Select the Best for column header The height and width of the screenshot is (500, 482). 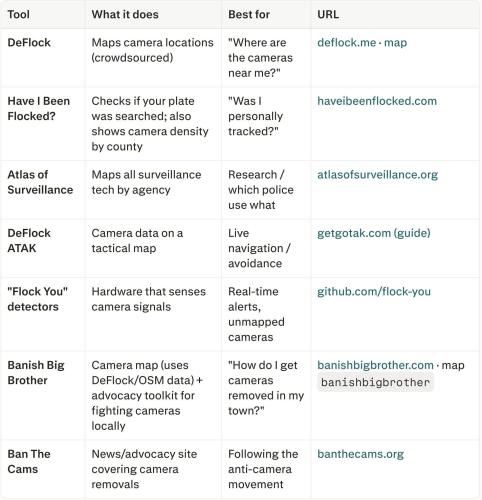[249, 14]
